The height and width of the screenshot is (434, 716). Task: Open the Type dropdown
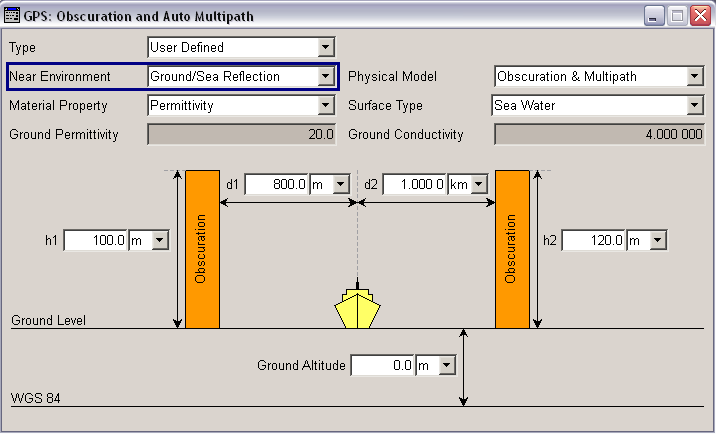pyautogui.click(x=325, y=47)
